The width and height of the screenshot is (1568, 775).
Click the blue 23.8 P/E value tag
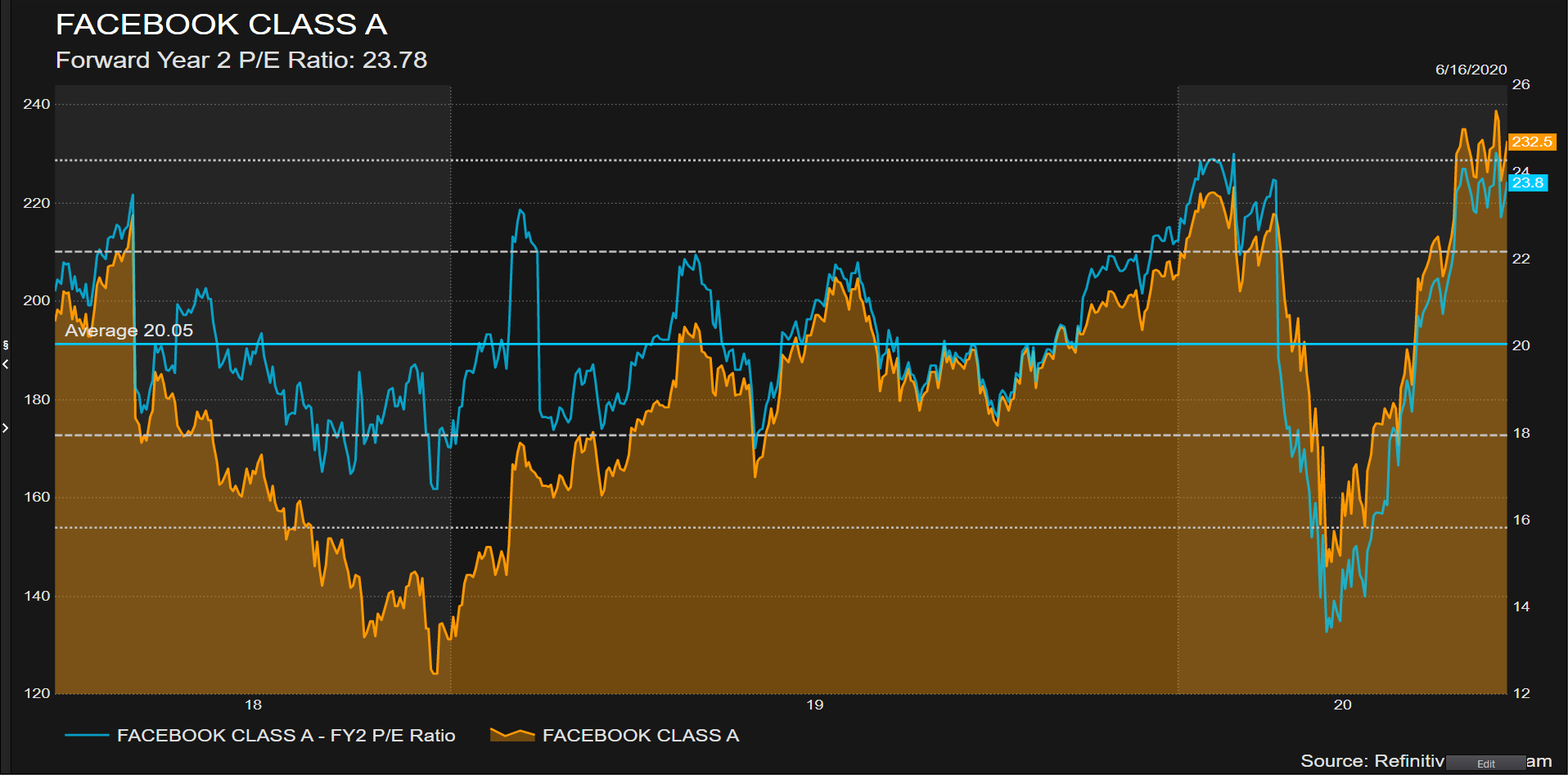[x=1527, y=182]
